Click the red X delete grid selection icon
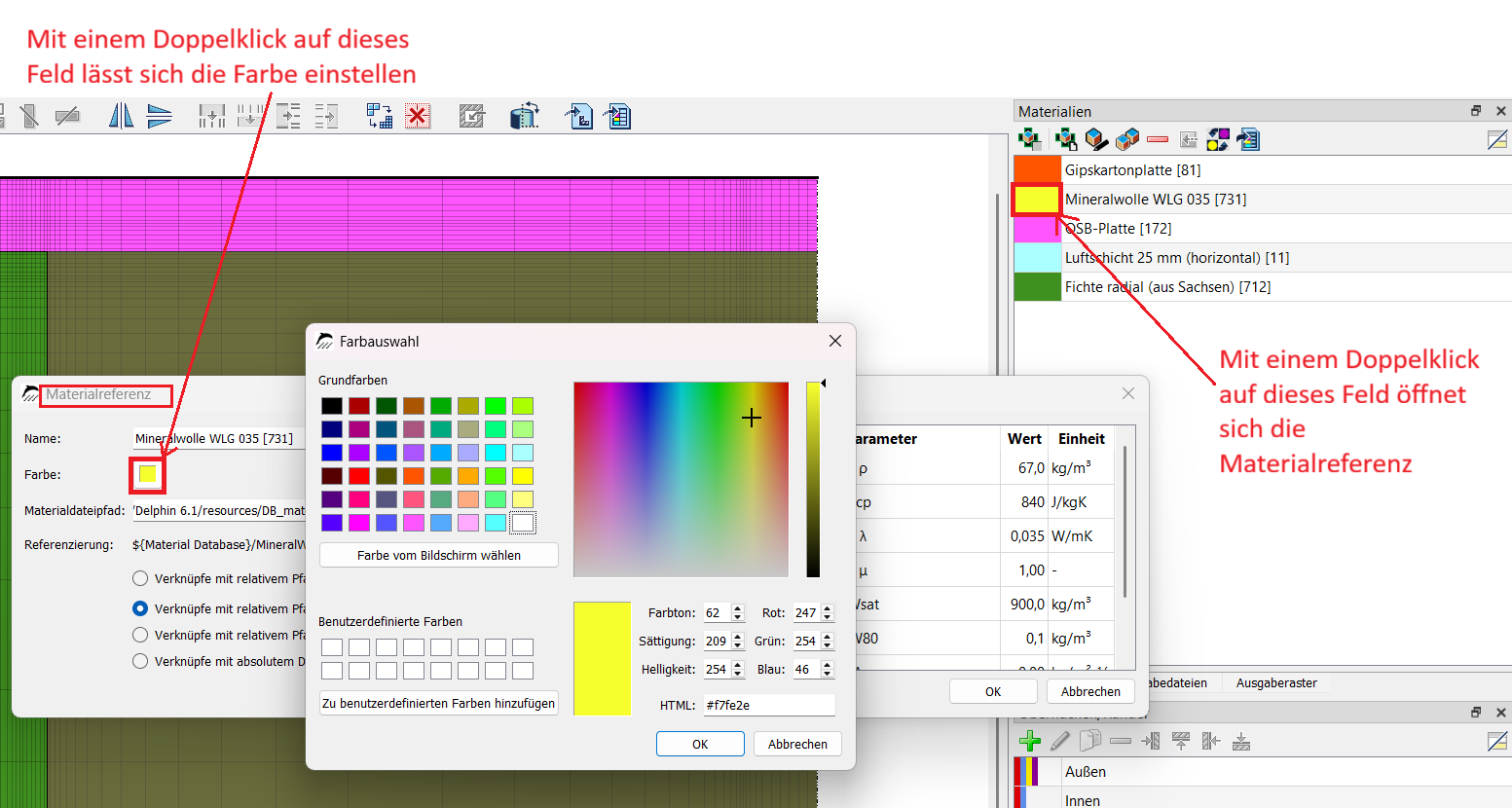The width and height of the screenshot is (1512, 808). click(x=419, y=117)
